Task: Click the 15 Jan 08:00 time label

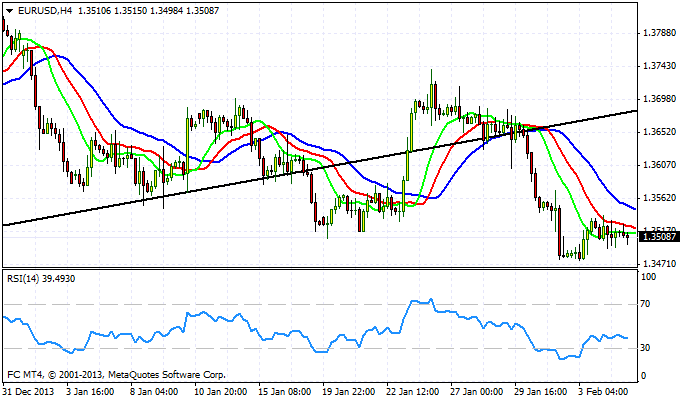Action: 284,391
